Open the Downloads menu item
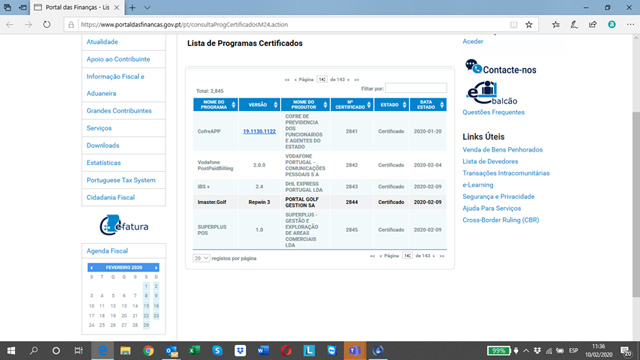Viewport: 640px width, 360px height. click(103, 145)
